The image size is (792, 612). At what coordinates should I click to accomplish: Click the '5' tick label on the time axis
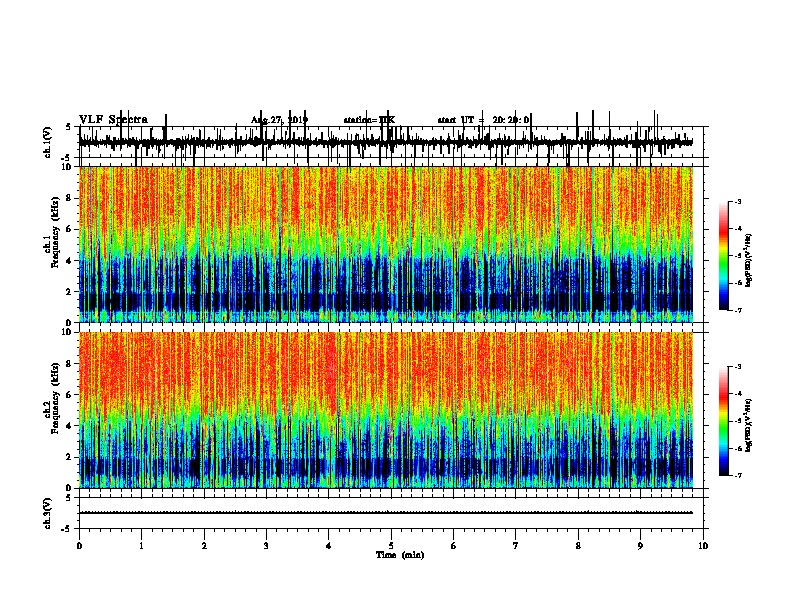tap(391, 545)
